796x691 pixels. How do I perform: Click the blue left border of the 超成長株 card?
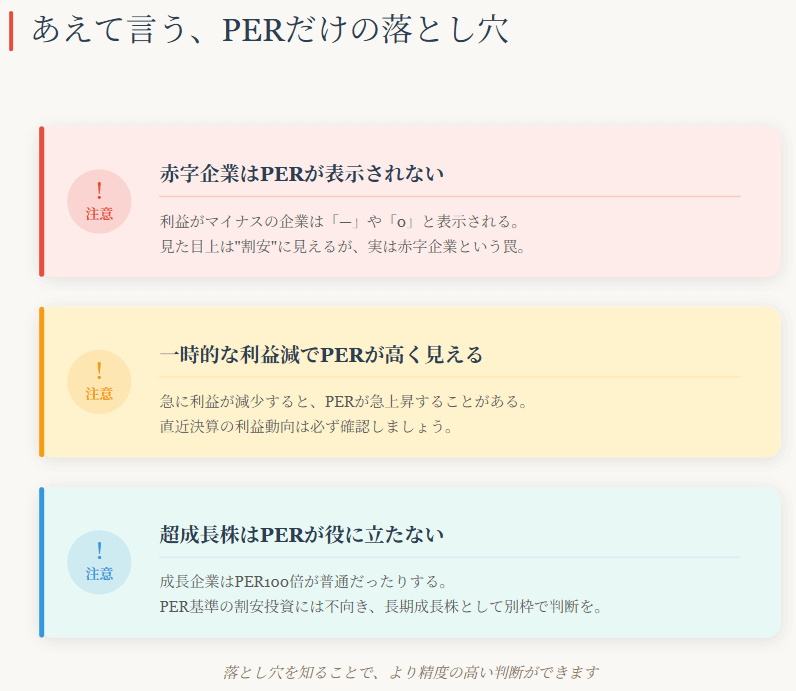41,561
